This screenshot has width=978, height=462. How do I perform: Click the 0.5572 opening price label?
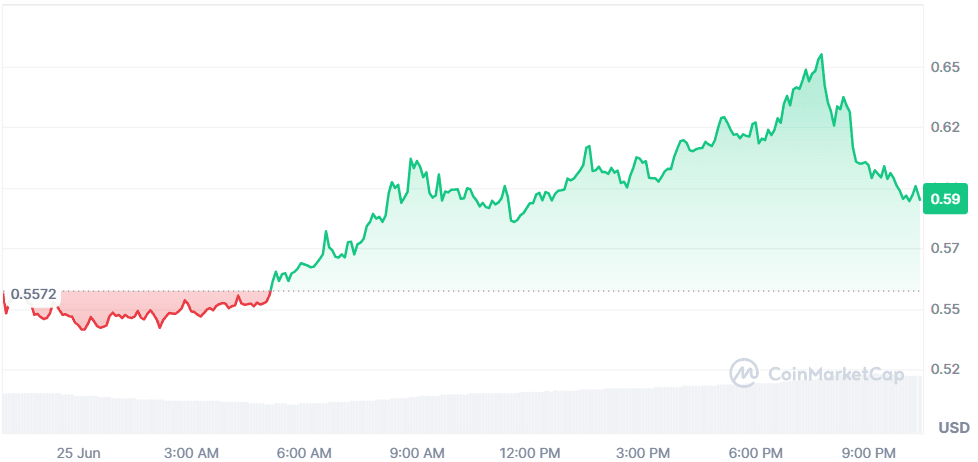pos(34,294)
